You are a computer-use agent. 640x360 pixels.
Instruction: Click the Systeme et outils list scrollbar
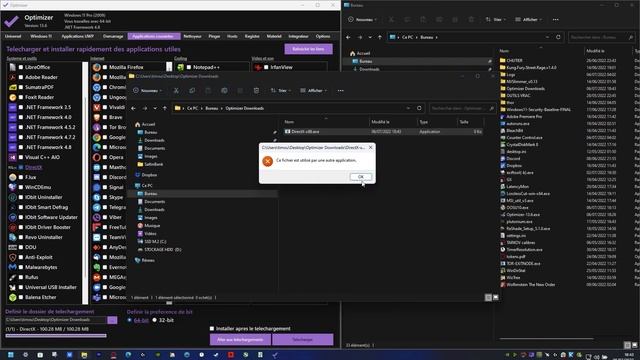click(x=85, y=183)
